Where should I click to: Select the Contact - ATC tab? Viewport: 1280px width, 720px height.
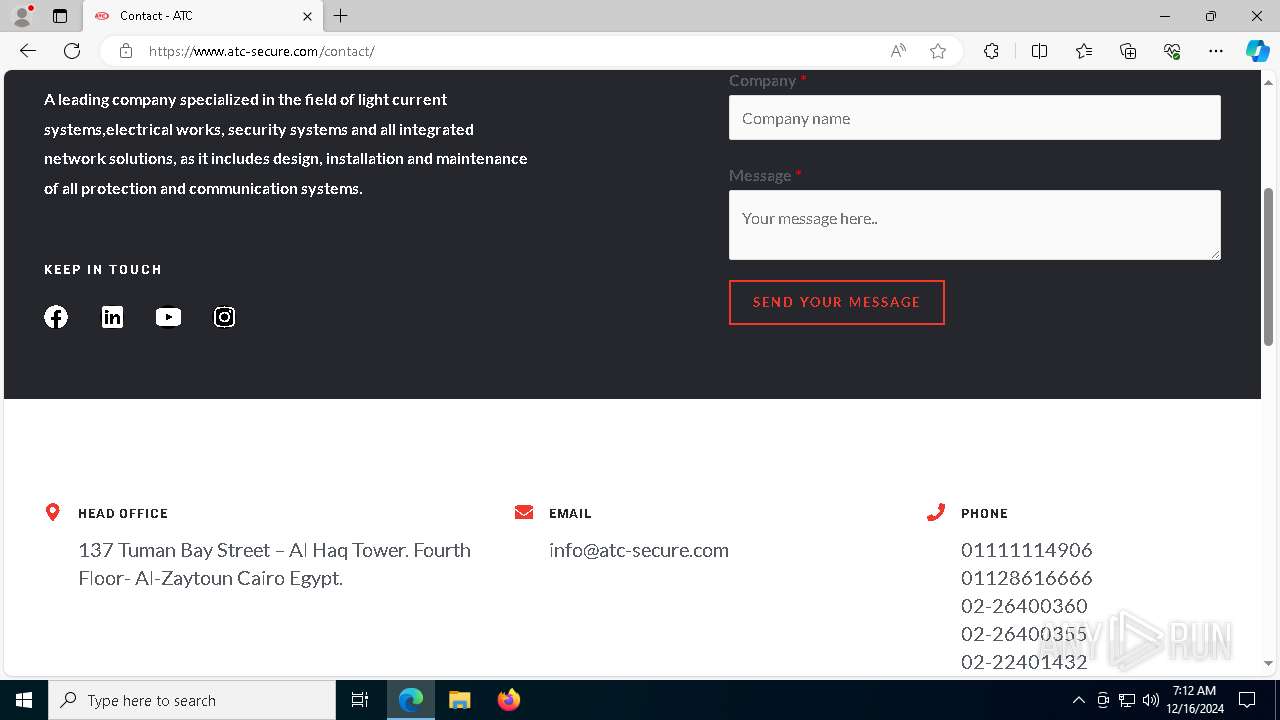tap(203, 16)
